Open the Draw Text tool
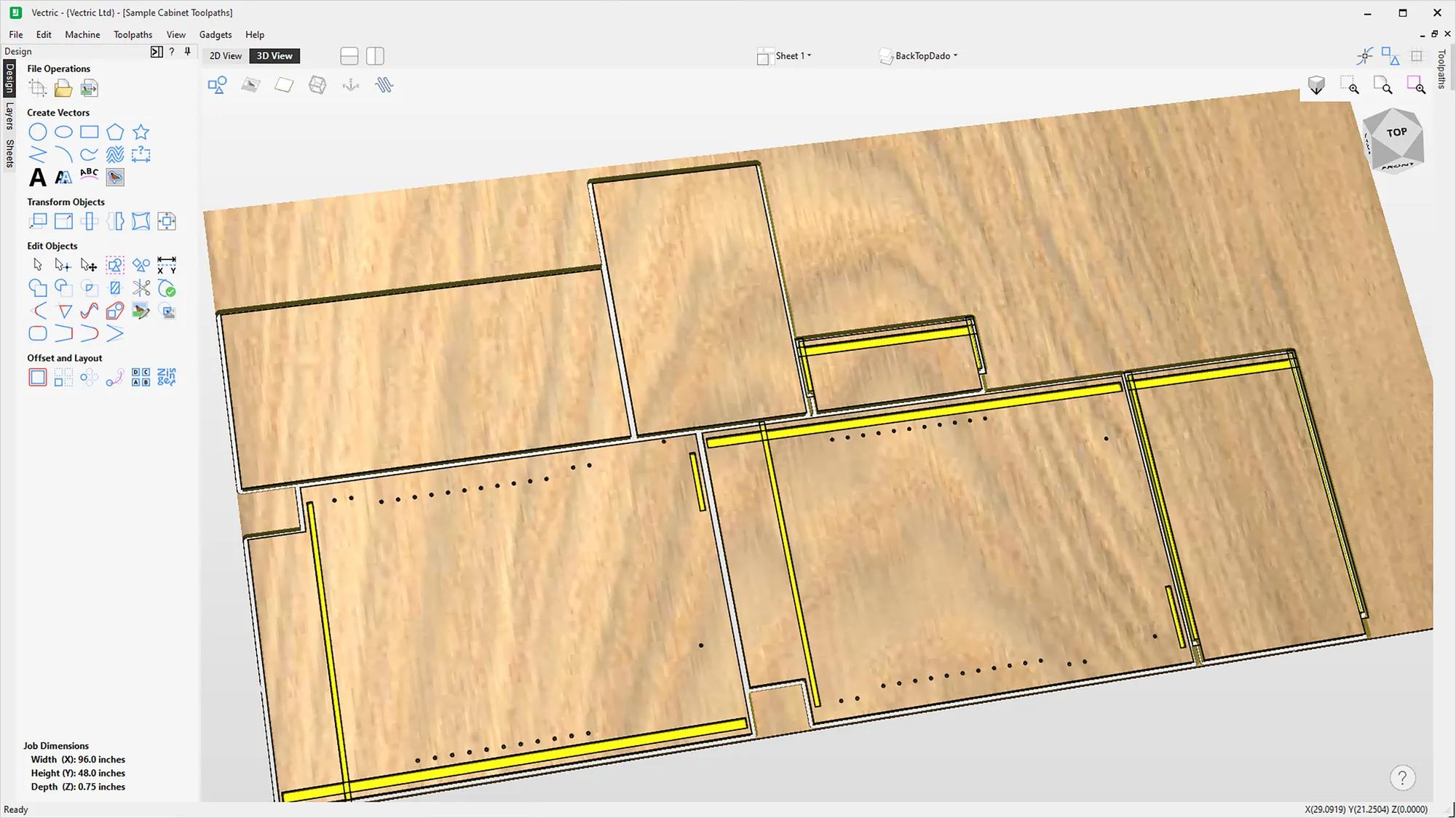The width and height of the screenshot is (1456, 818). point(38,177)
